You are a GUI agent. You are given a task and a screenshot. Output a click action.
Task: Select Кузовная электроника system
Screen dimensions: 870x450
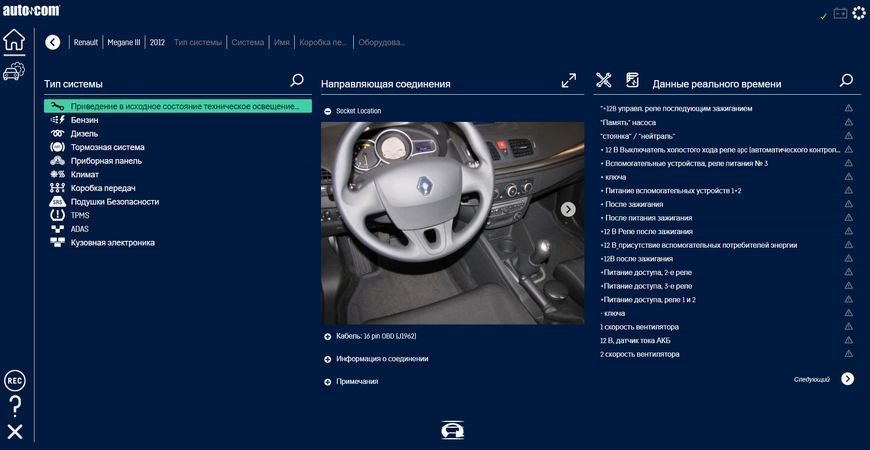point(178,242)
